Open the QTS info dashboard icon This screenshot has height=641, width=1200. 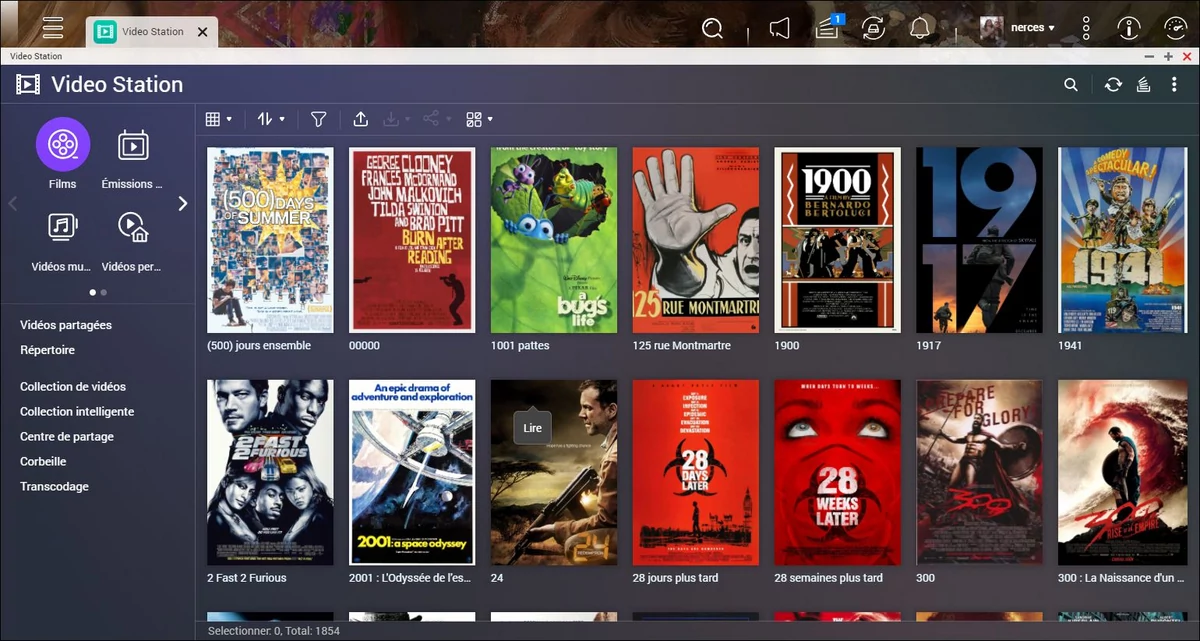tap(1129, 28)
